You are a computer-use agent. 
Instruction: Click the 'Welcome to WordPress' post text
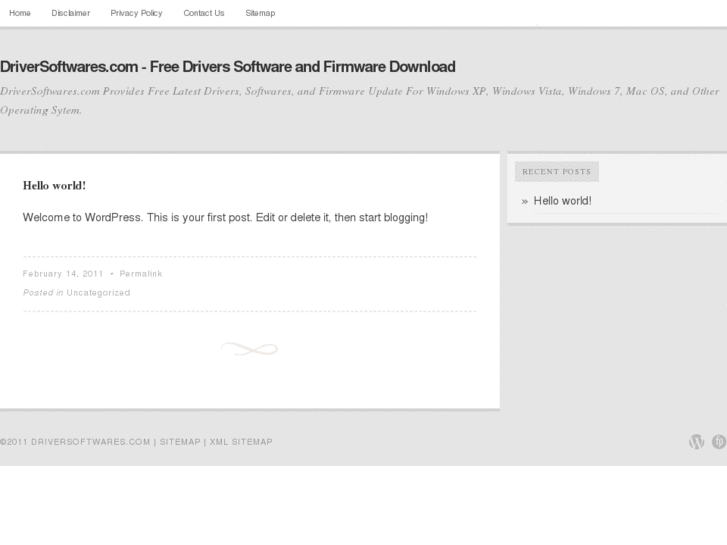pos(225,218)
